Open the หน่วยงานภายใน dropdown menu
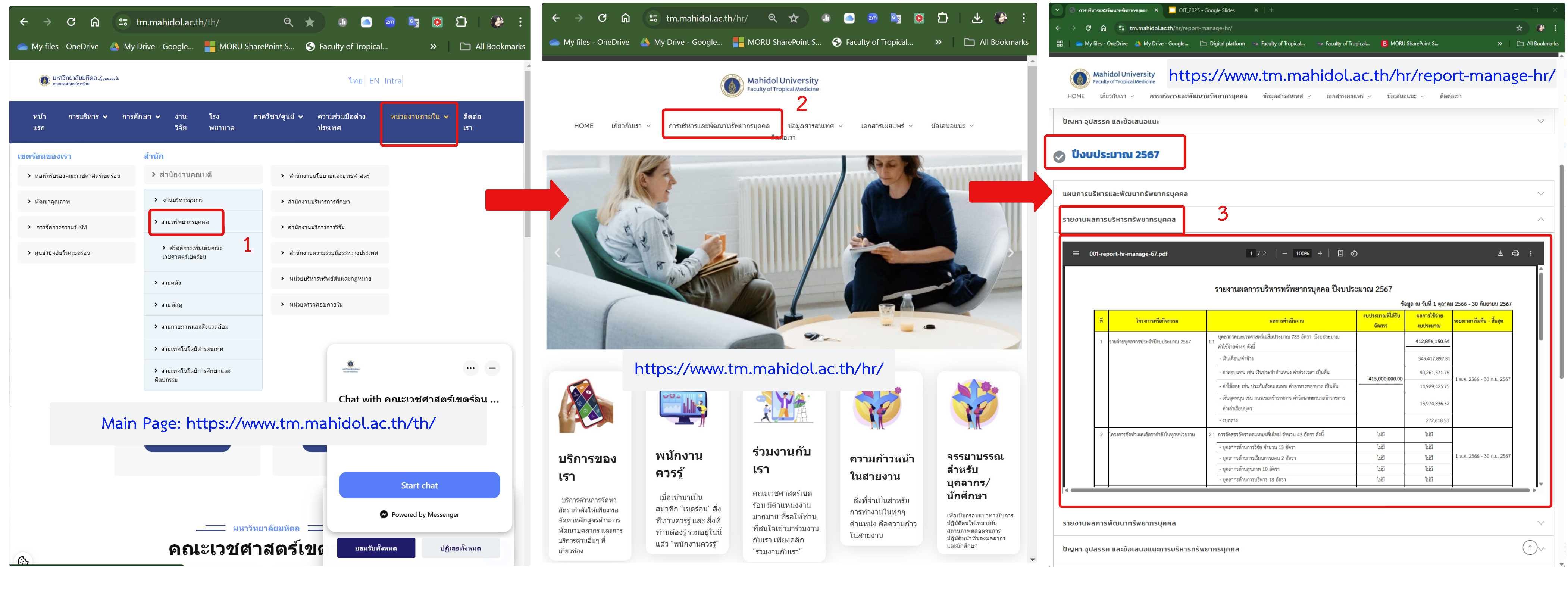The image size is (1568, 594). pyautogui.click(x=419, y=117)
